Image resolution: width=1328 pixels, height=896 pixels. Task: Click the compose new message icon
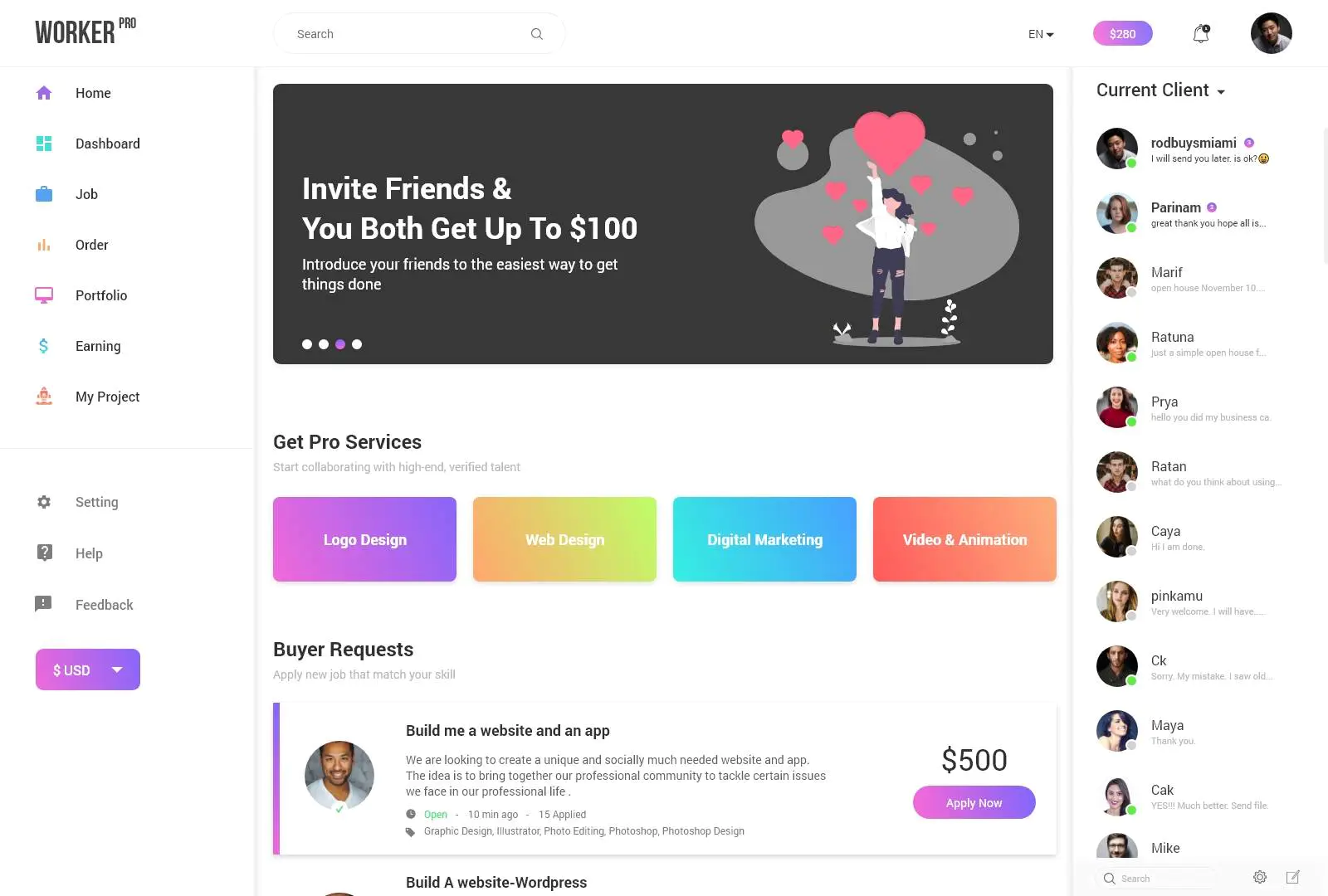[x=1293, y=878]
